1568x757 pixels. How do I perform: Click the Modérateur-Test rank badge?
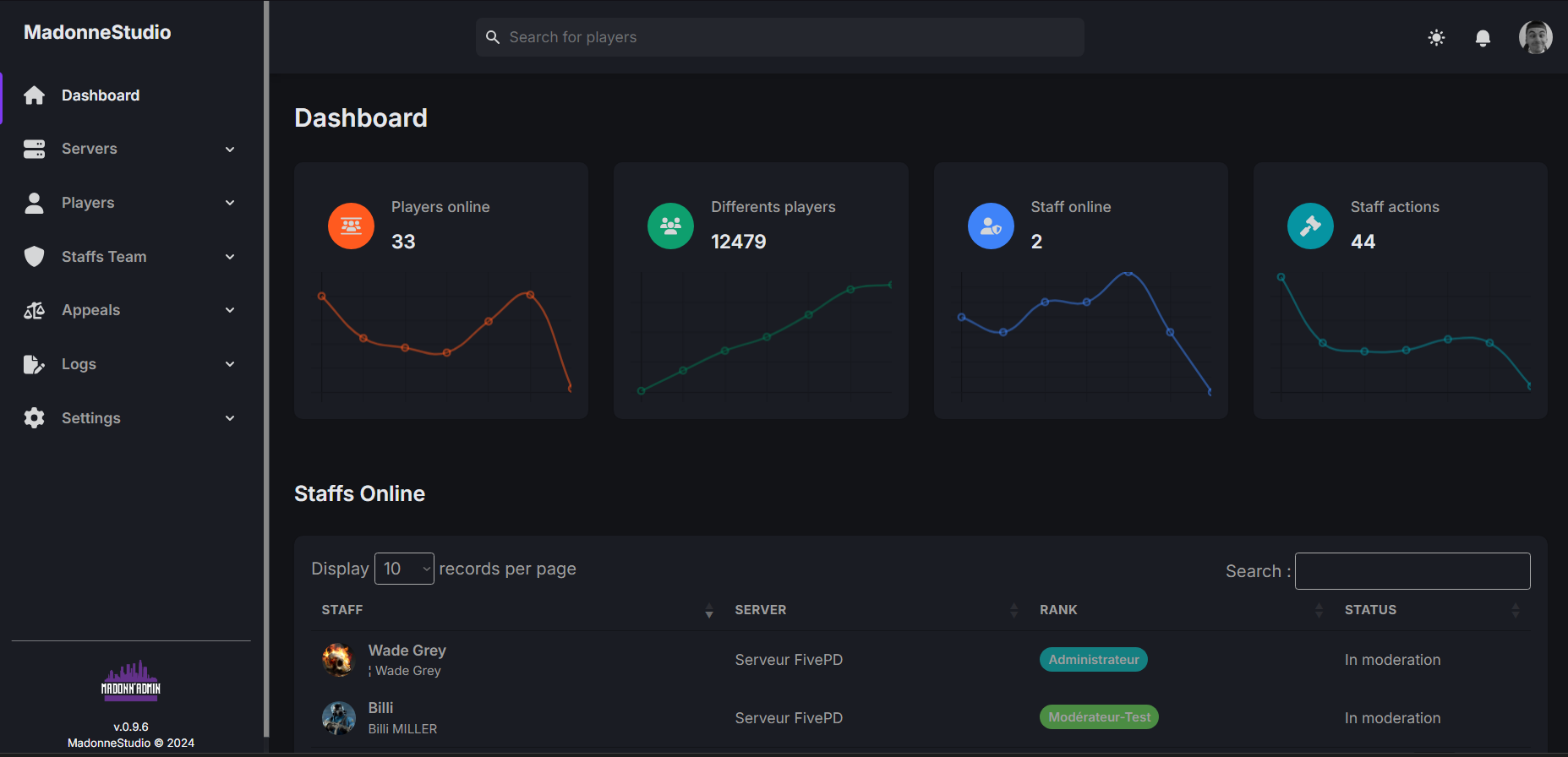pos(1099,717)
